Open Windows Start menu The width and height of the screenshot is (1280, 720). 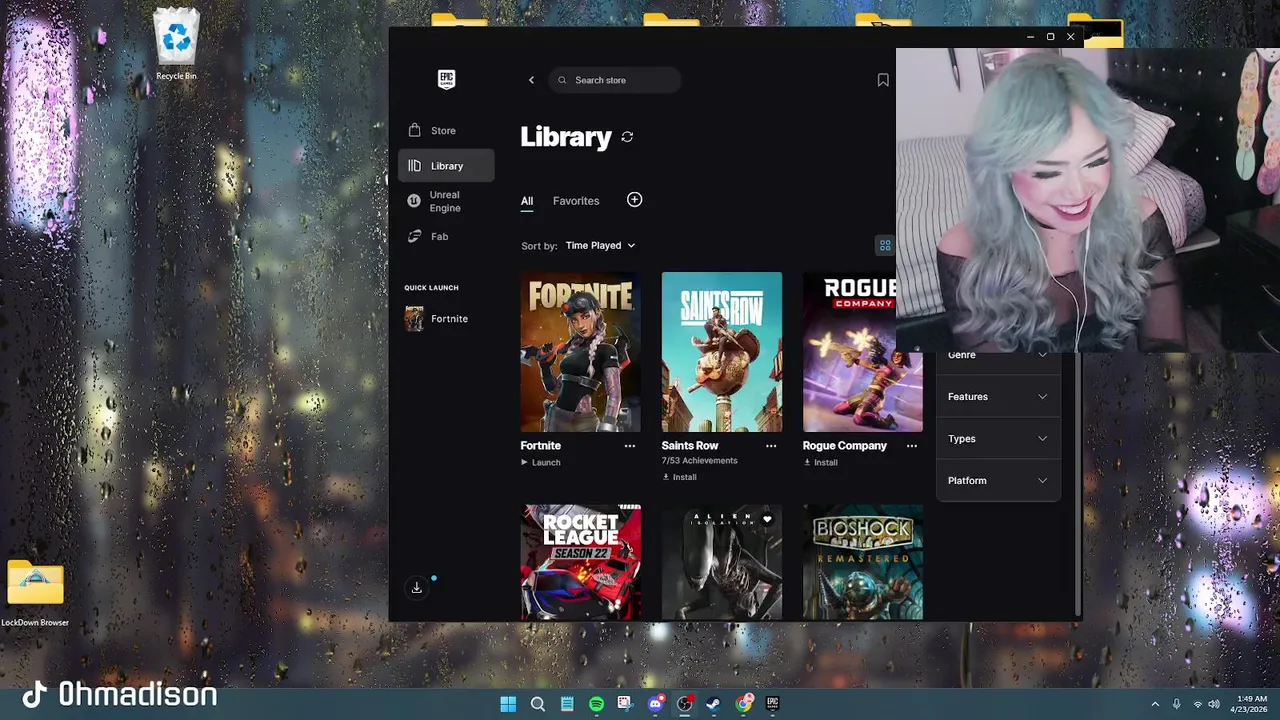click(x=508, y=704)
